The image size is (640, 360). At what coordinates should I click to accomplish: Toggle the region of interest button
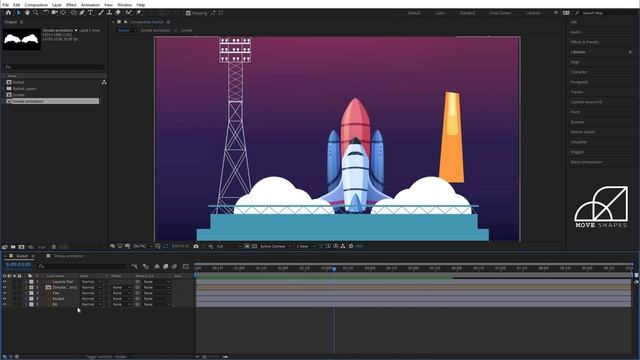click(247, 246)
